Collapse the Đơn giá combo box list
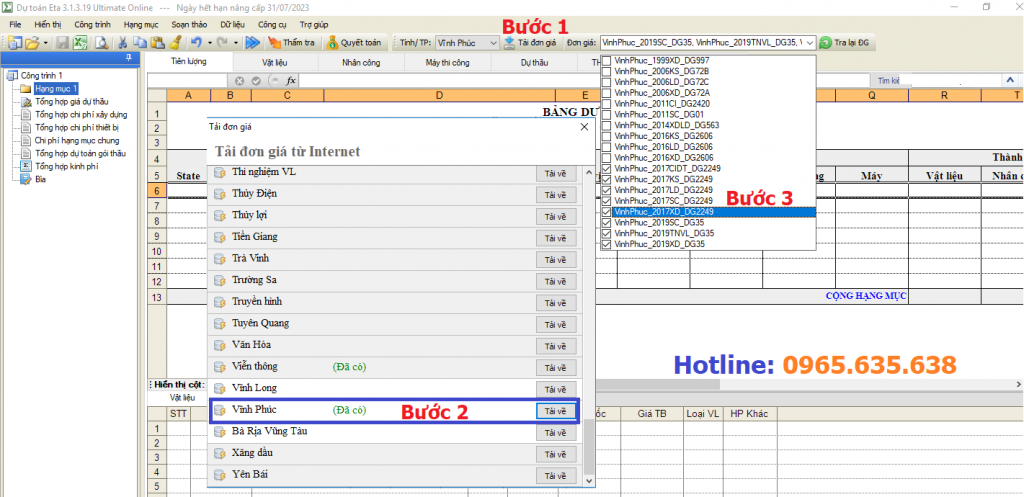Image resolution: width=1024 pixels, height=497 pixels. click(x=809, y=43)
